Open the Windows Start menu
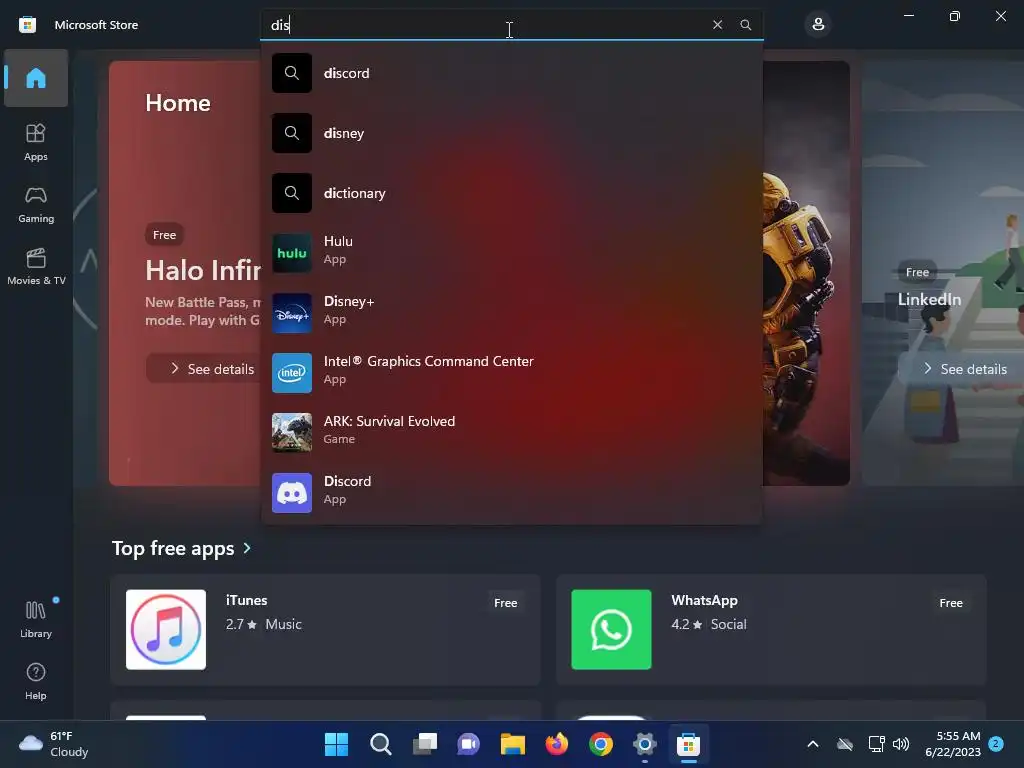The width and height of the screenshot is (1024, 768). tap(336, 744)
